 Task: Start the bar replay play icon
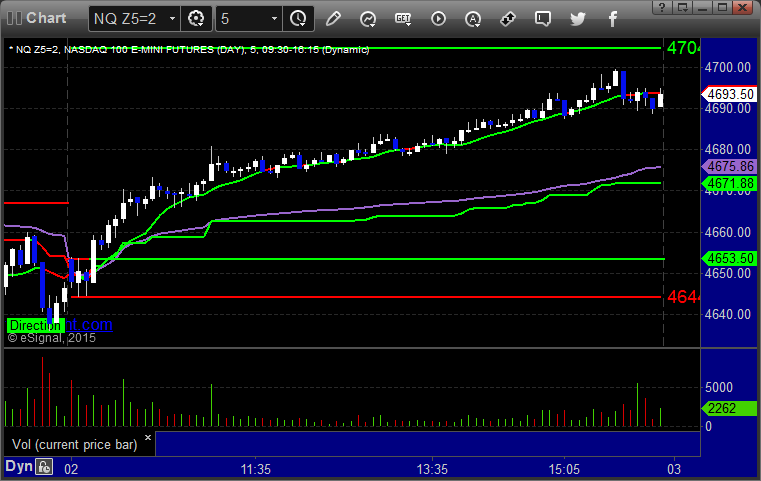pos(438,19)
